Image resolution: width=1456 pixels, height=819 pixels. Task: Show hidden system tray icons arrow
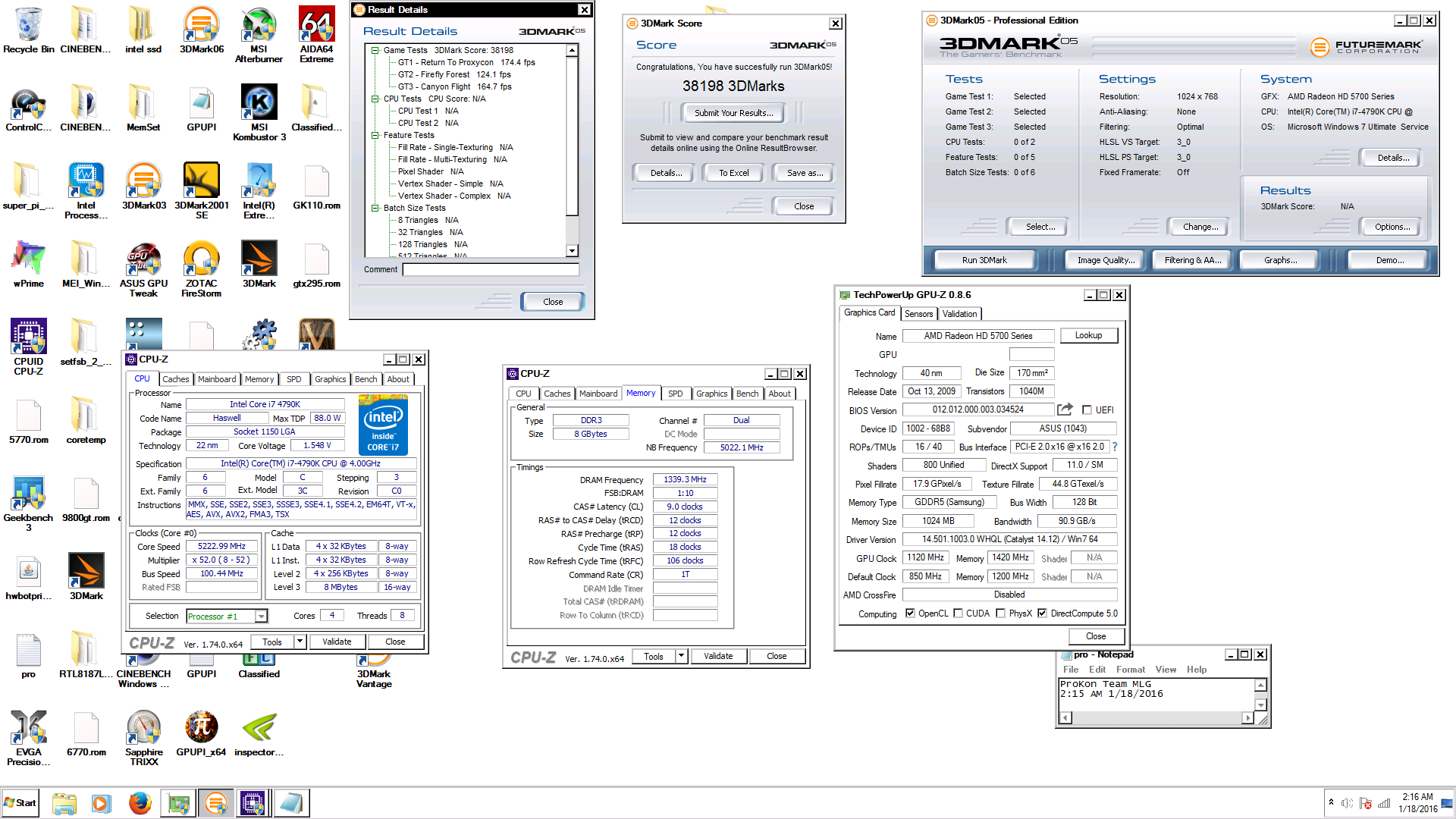(1331, 802)
